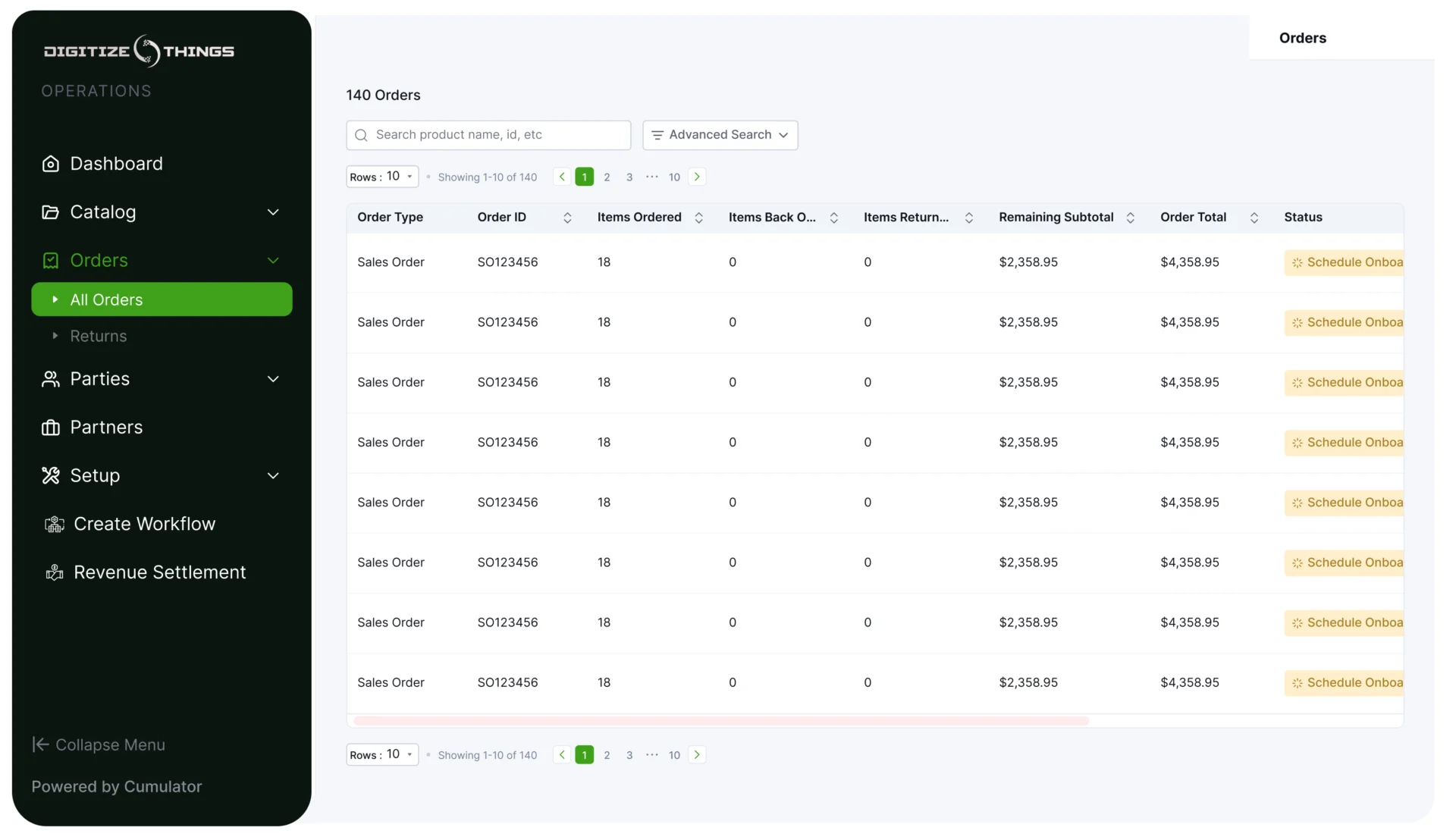1456x840 pixels.
Task: Click the Dashboard home icon
Action: tap(50, 164)
